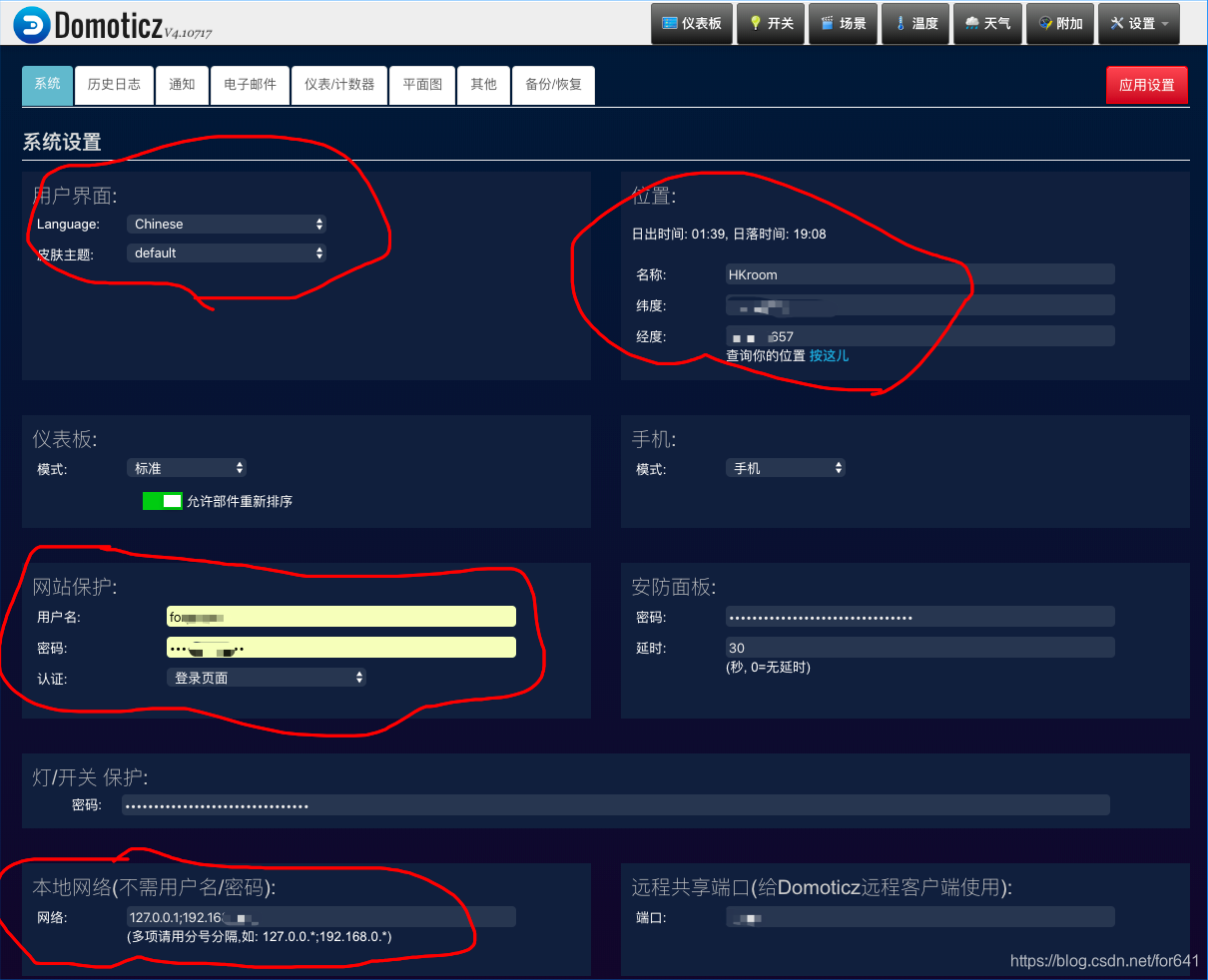Open the 仪表板 dashboard nav button
The width and height of the screenshot is (1208, 980).
692,24
